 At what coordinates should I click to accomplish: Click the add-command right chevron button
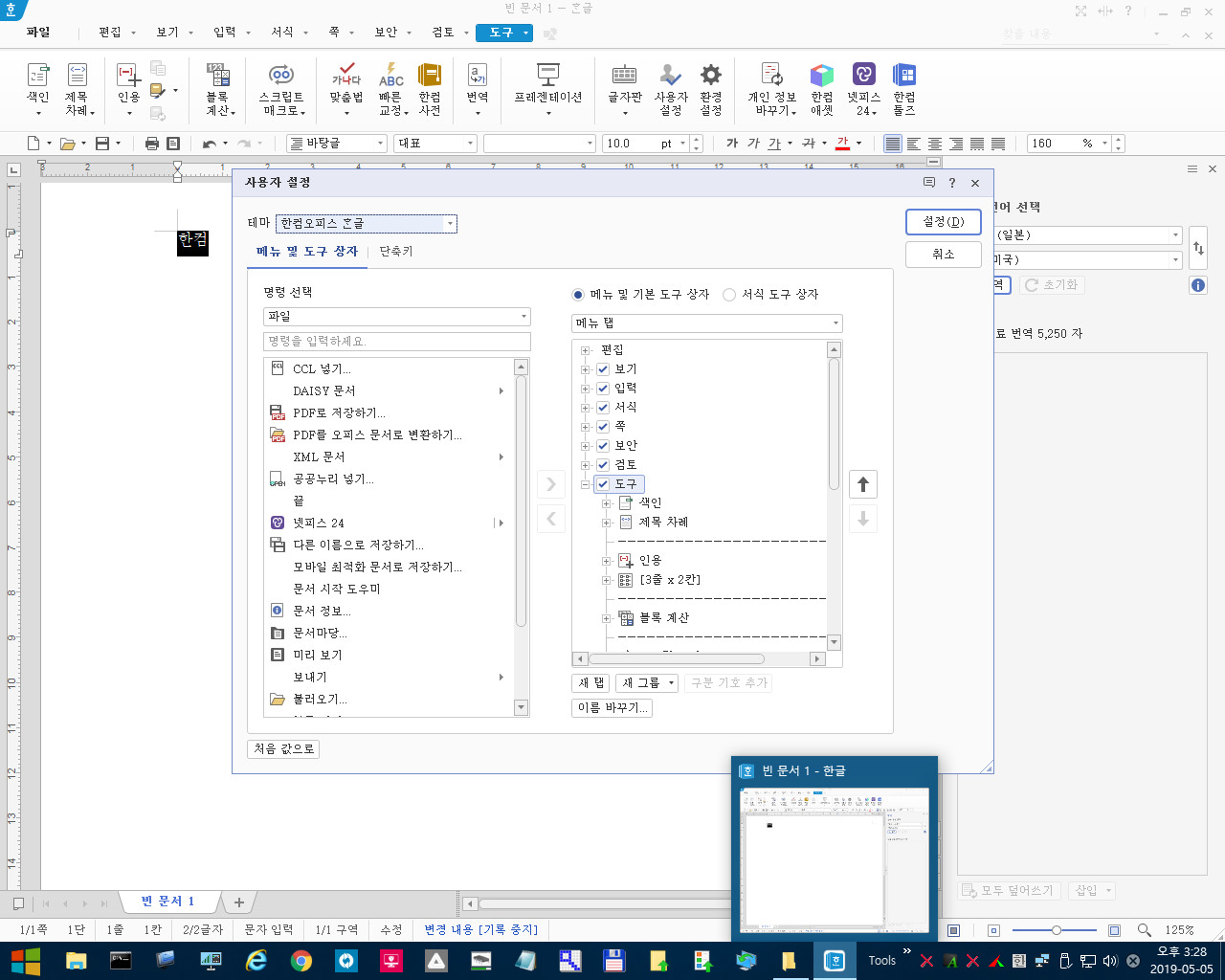click(x=551, y=484)
